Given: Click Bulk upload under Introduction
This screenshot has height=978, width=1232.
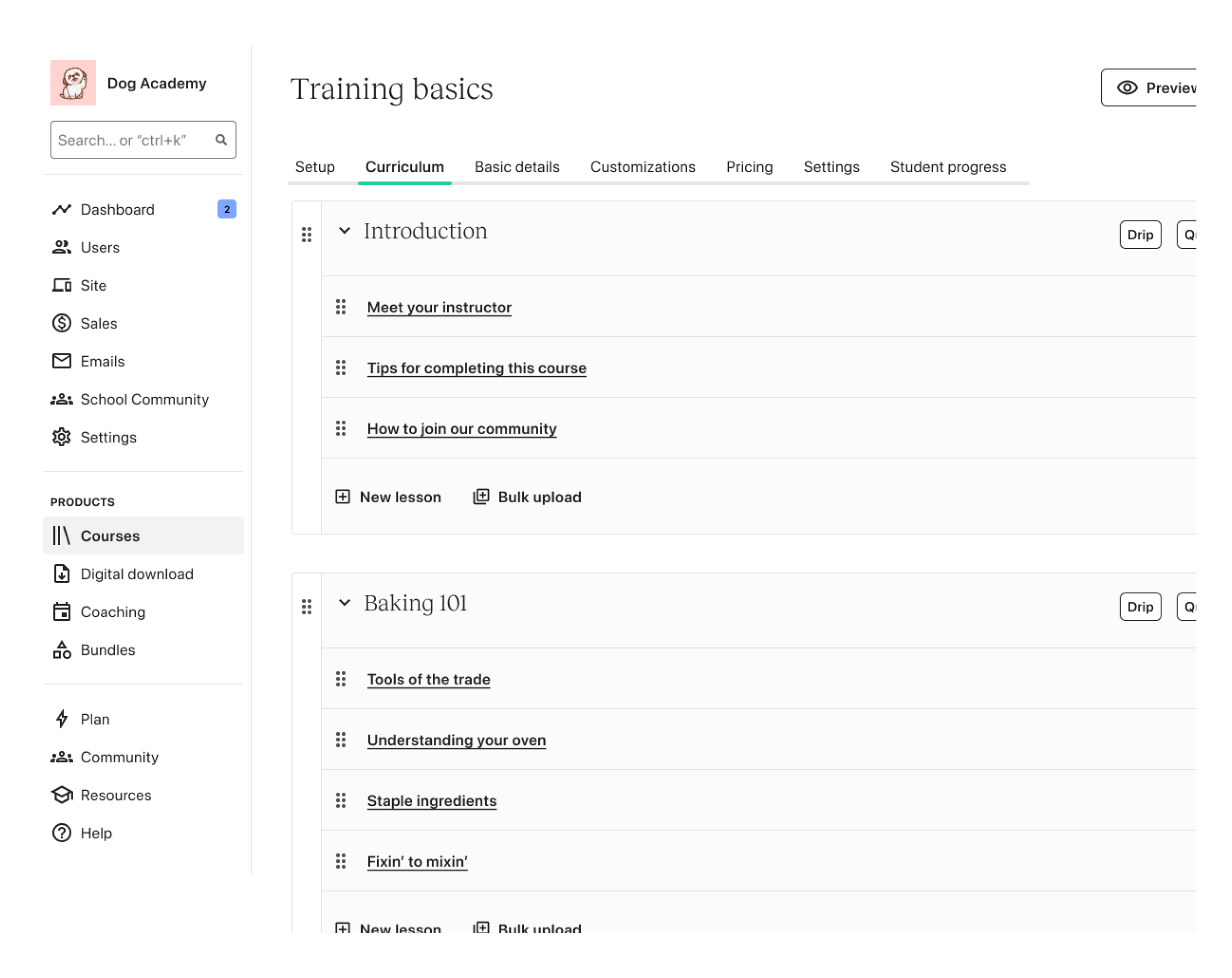Looking at the screenshot, I should pyautogui.click(x=527, y=497).
